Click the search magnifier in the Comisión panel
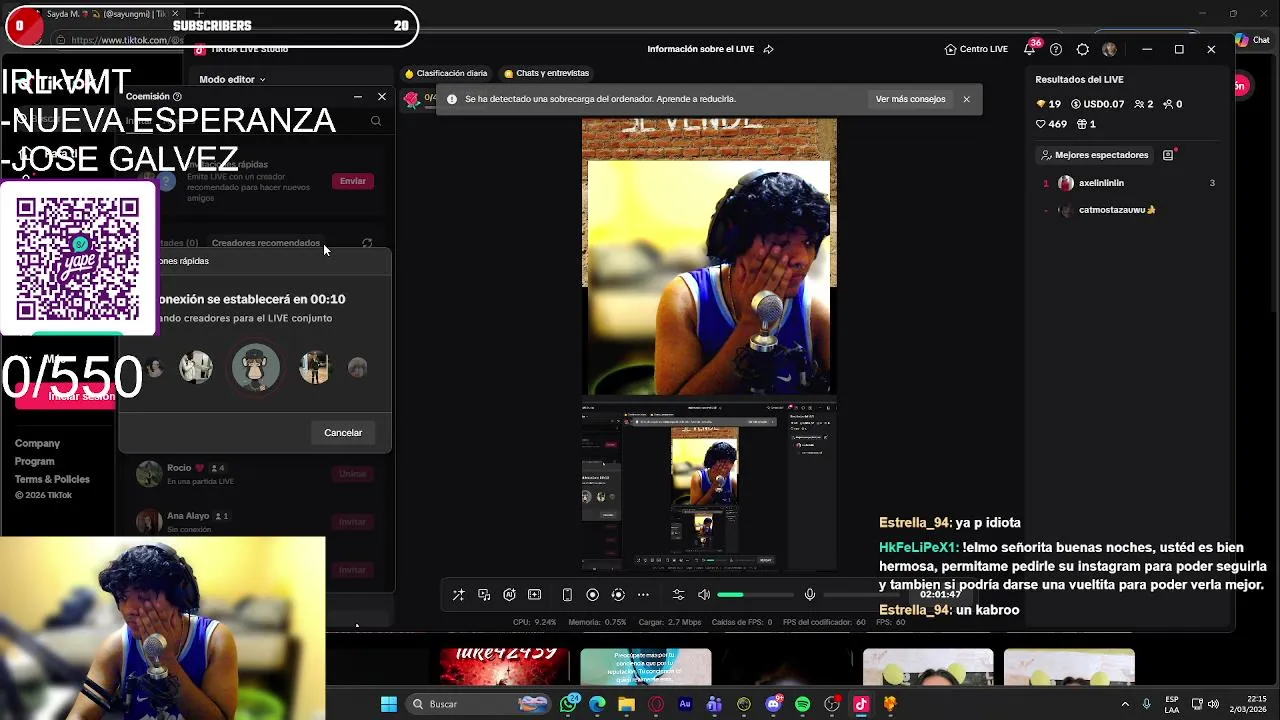 click(x=376, y=121)
